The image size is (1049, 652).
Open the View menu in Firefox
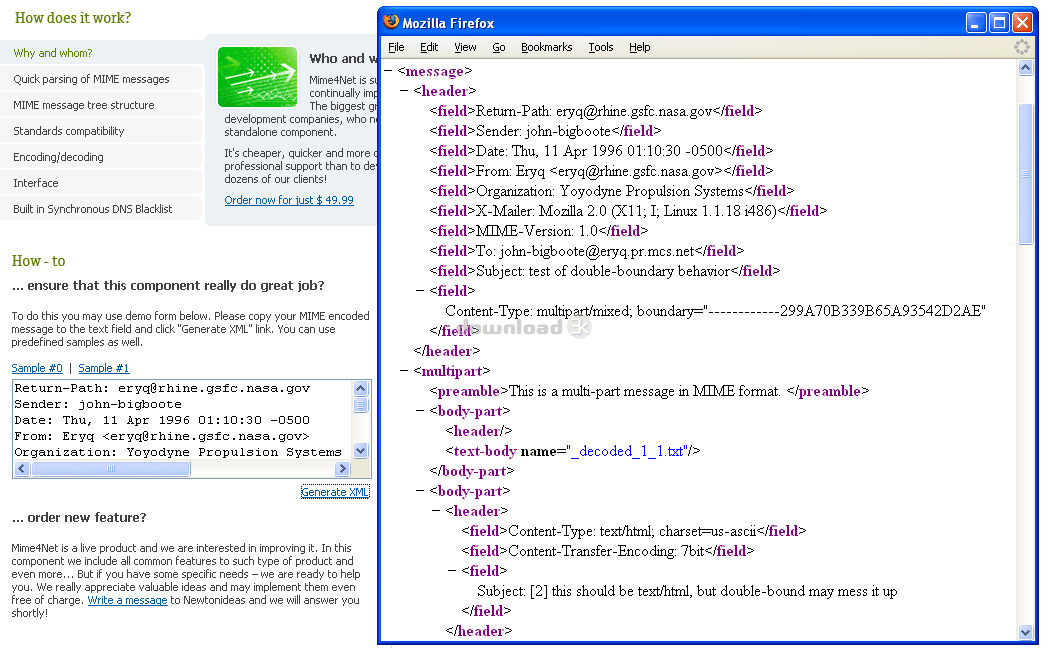click(x=465, y=47)
